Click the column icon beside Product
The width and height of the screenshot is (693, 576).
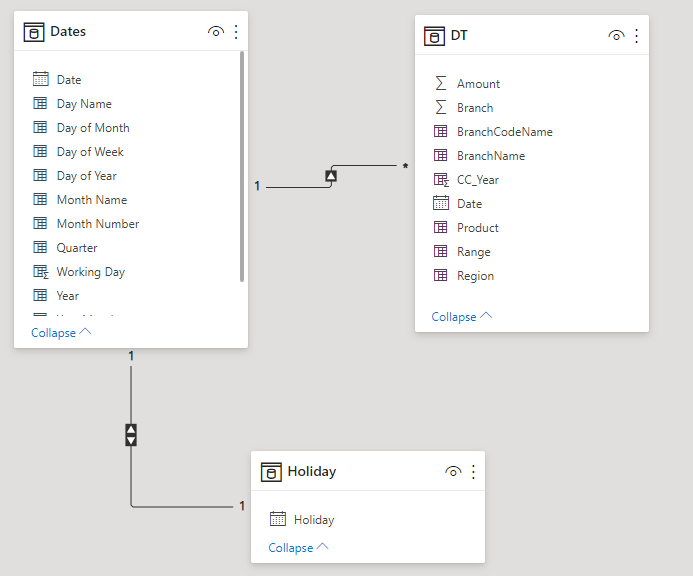point(441,227)
